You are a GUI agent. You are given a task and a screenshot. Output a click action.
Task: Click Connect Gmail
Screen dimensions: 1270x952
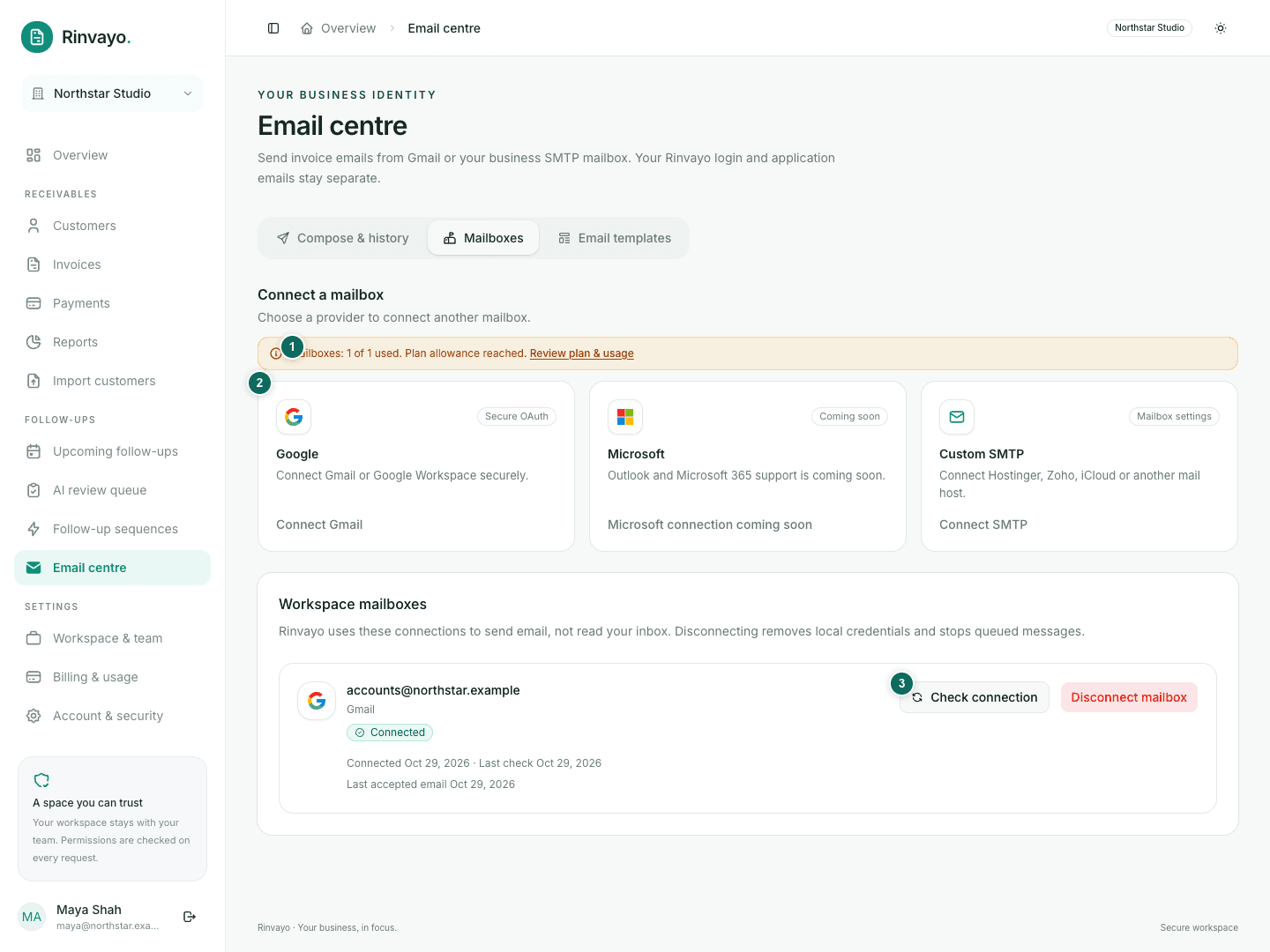(x=319, y=524)
